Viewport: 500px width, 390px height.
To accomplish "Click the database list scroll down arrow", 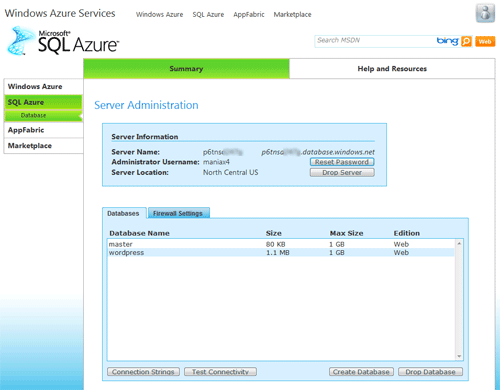I will tap(459, 356).
